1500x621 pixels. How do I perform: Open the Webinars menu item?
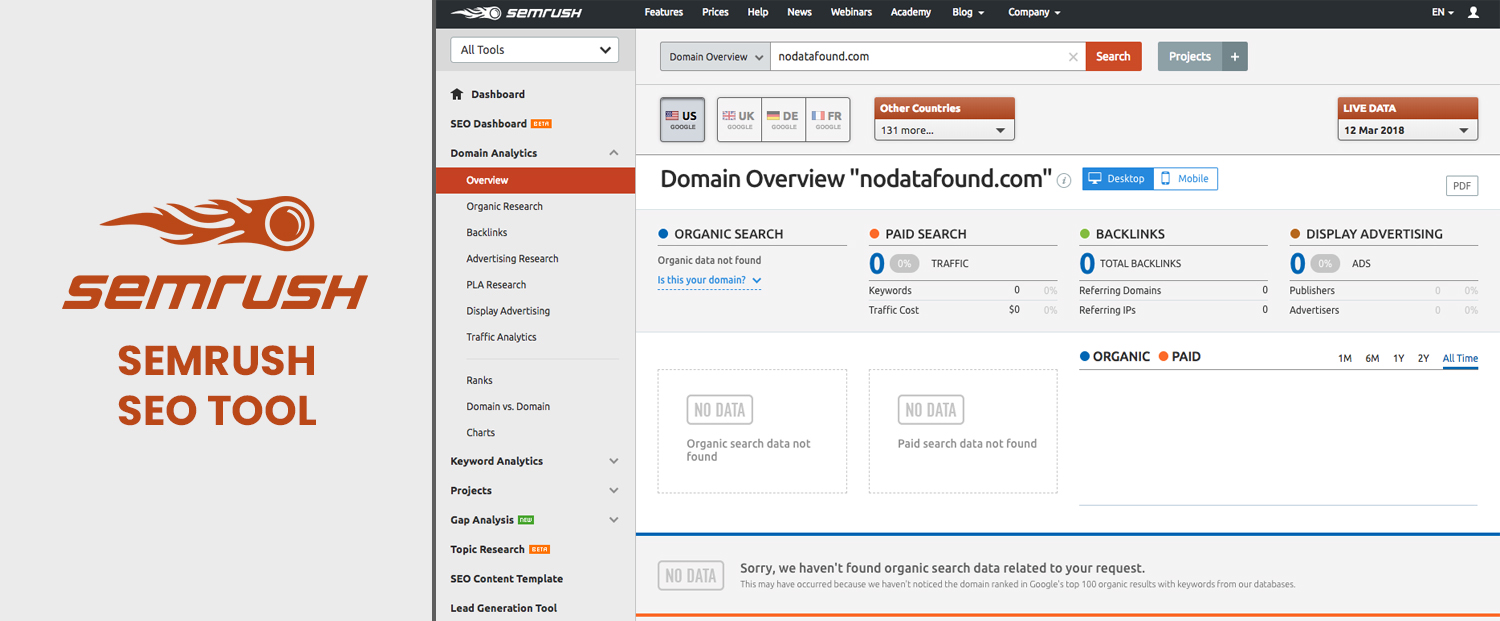851,12
